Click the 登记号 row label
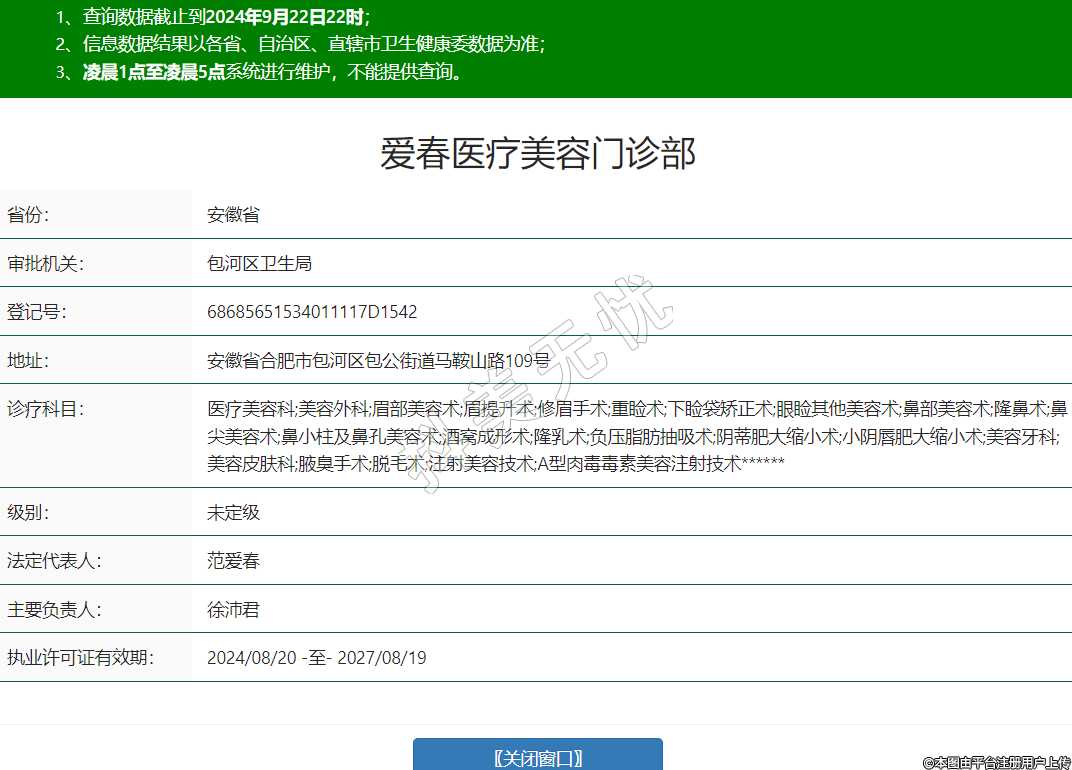Image resolution: width=1072 pixels, height=770 pixels. point(37,312)
